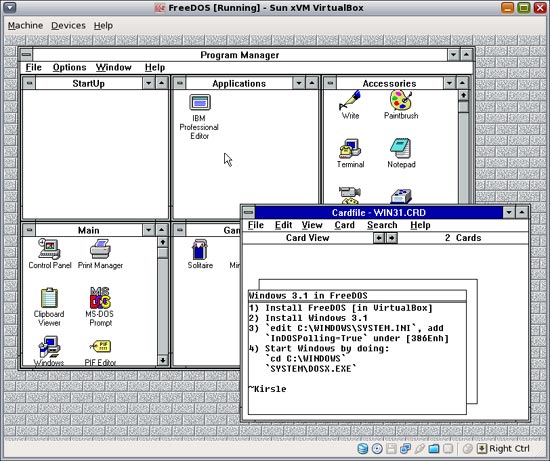This screenshot has height=461, width=550.
Task: Go to next card with right arrow
Action: 391,238
